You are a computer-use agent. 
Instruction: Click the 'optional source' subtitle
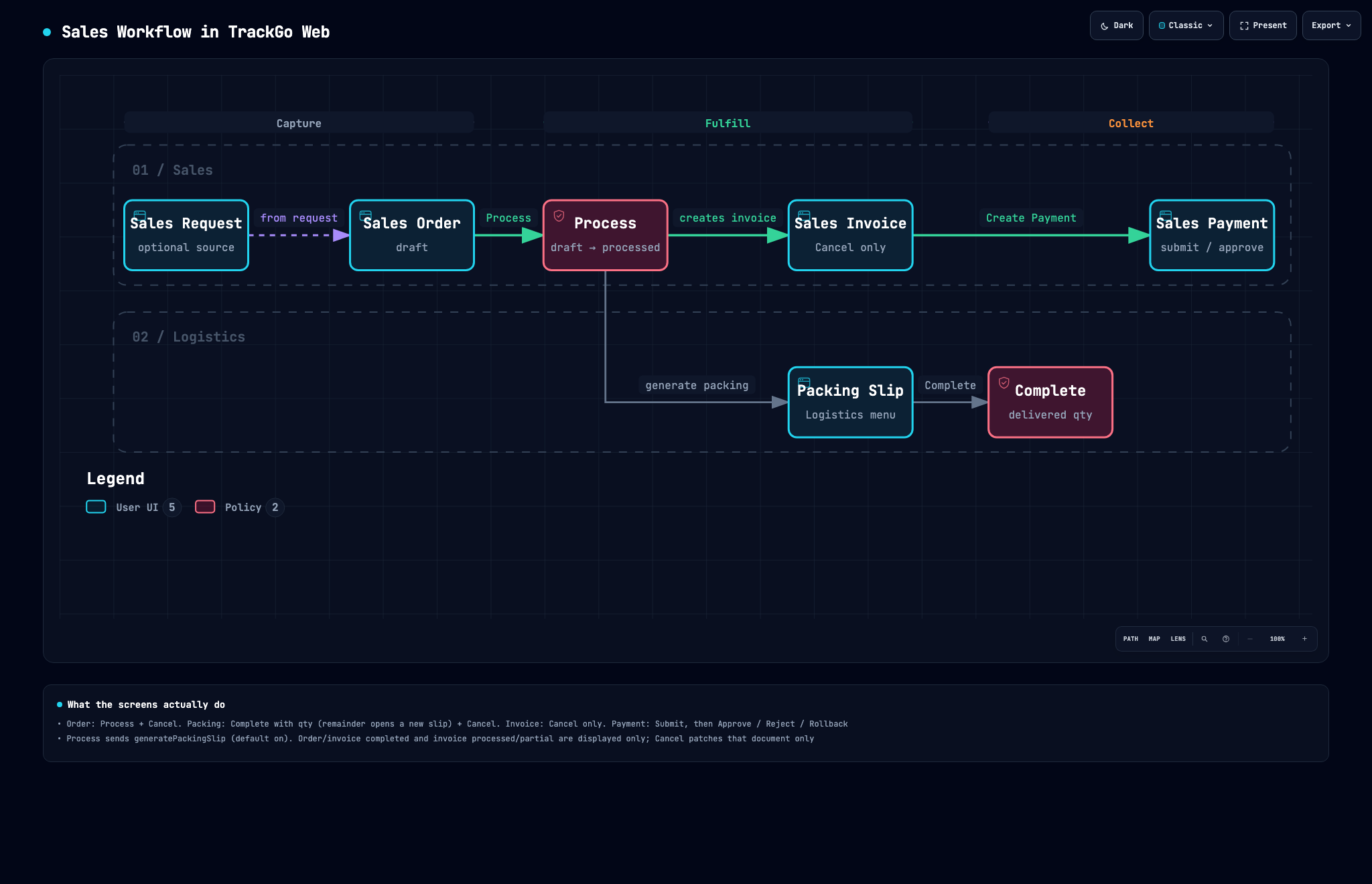(x=186, y=248)
